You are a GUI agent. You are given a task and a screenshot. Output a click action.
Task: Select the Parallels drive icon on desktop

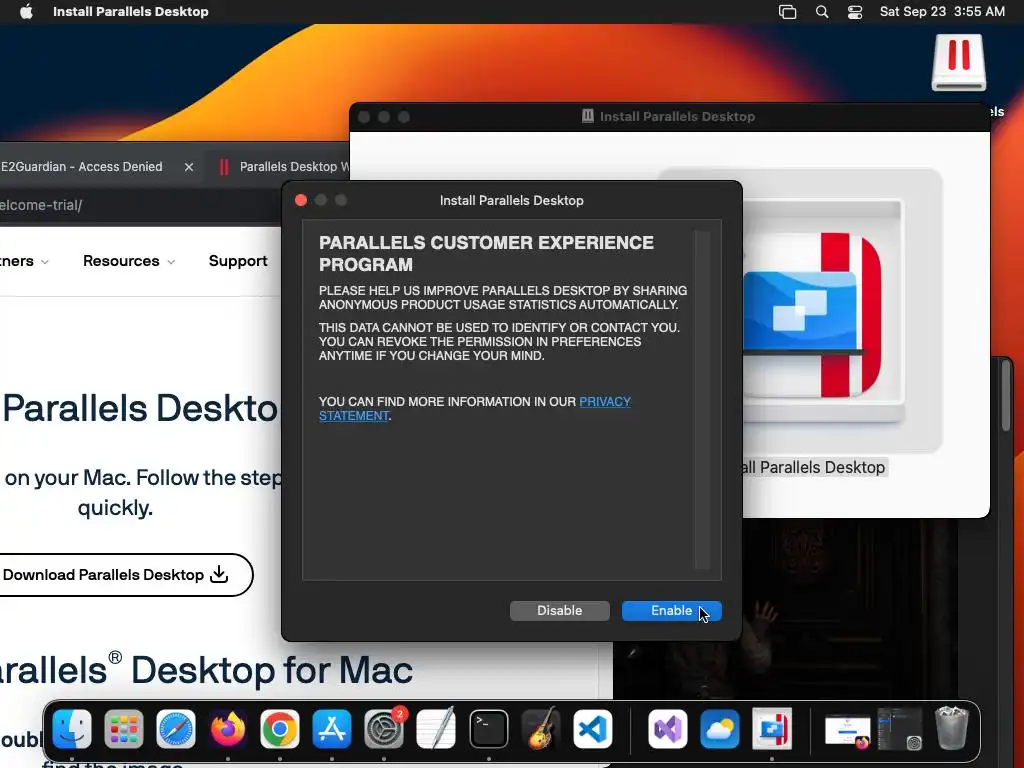(959, 63)
